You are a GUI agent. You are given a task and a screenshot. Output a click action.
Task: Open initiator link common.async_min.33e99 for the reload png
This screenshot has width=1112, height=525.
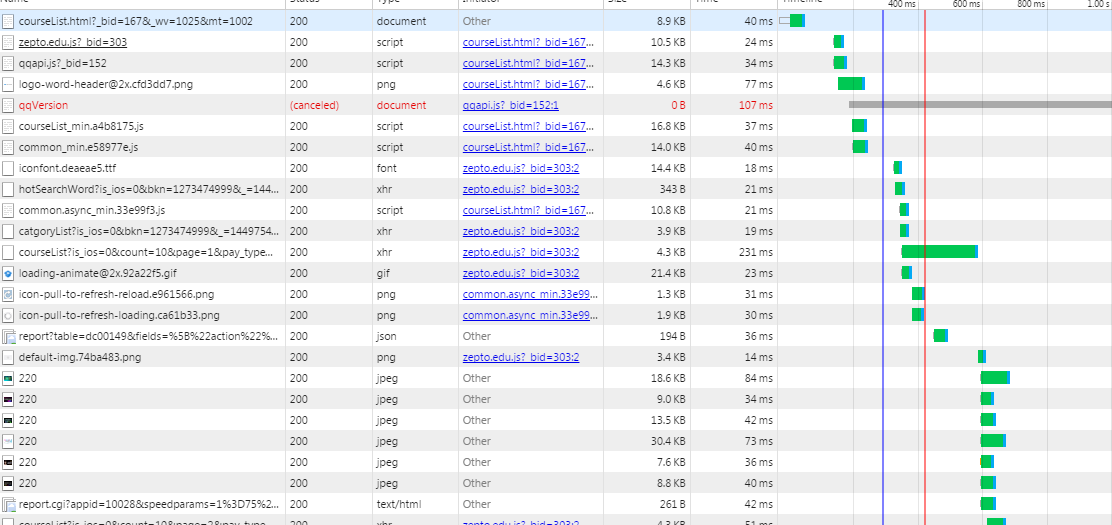pos(530,294)
